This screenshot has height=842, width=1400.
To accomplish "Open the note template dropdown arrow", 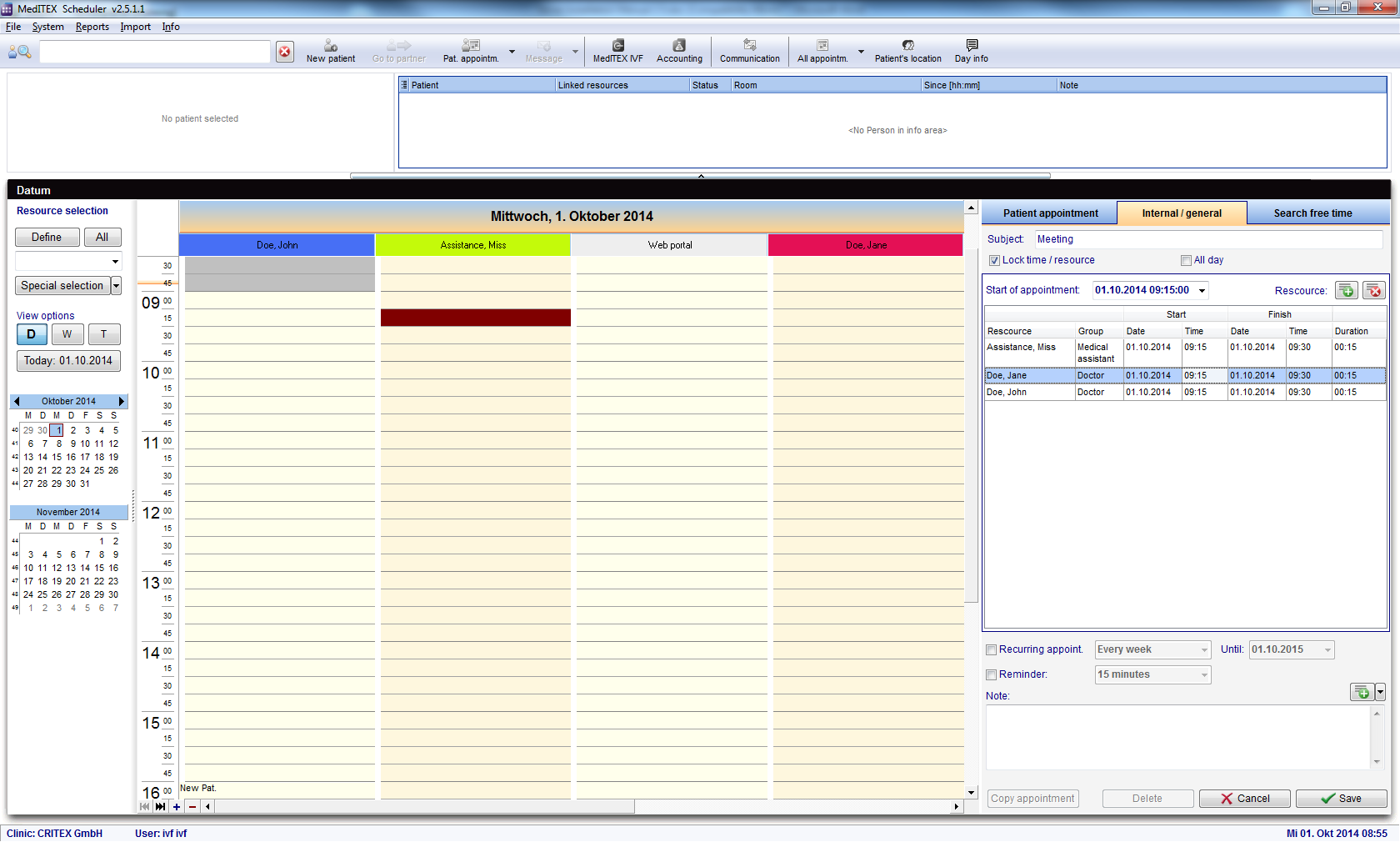I will coord(1380,692).
